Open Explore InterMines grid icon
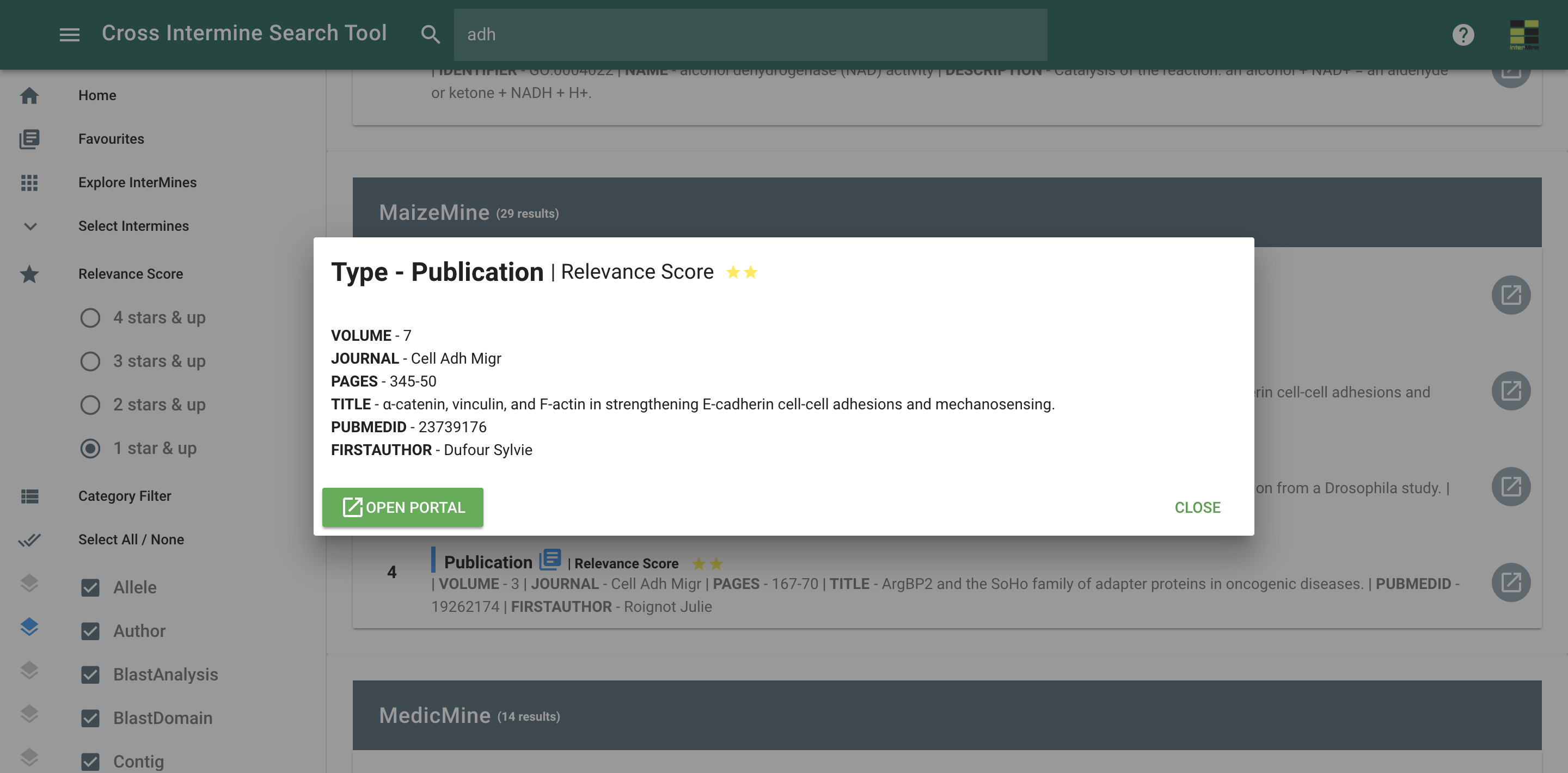The height and width of the screenshot is (773, 1568). [x=29, y=182]
